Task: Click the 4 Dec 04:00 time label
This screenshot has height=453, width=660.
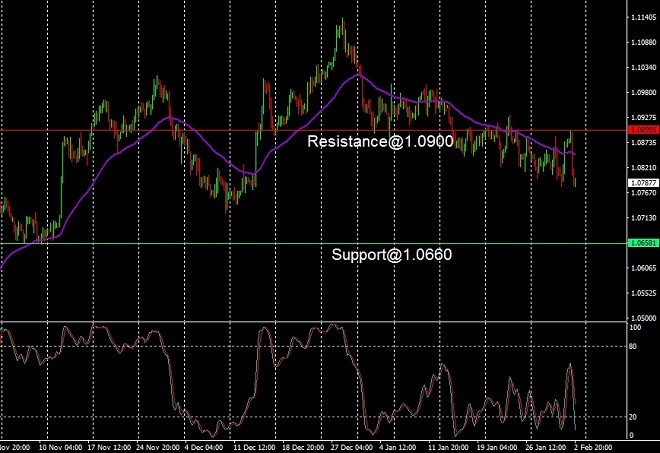Action: pyautogui.click(x=204, y=447)
